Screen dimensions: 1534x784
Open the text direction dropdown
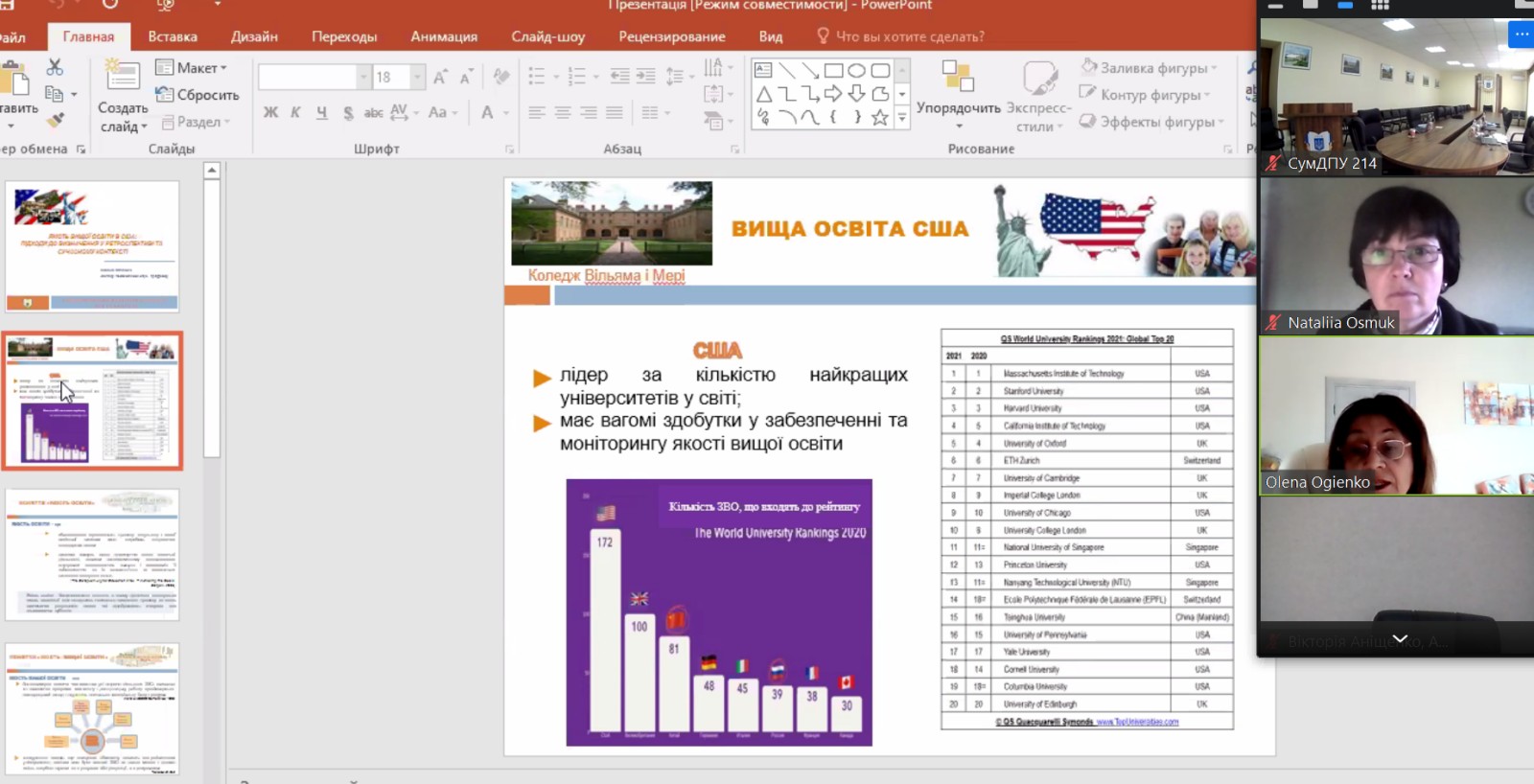click(x=716, y=68)
